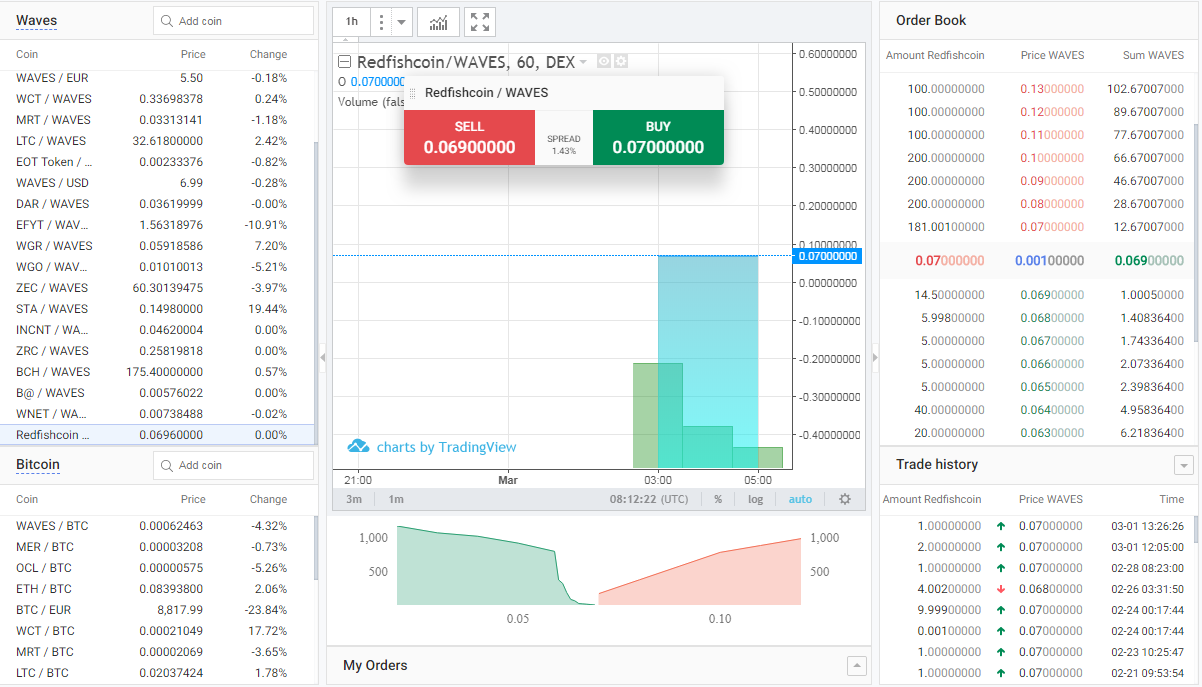Open chart series format settings gear
The width and height of the screenshot is (1202, 687).
click(x=621, y=62)
